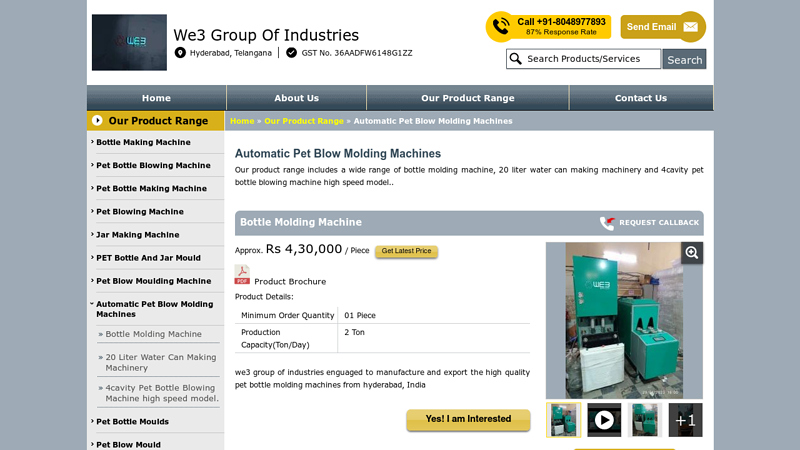Click the Automatic Pet Blow Molding Machines heading
Image resolution: width=800 pixels, height=450 pixels.
(338, 154)
